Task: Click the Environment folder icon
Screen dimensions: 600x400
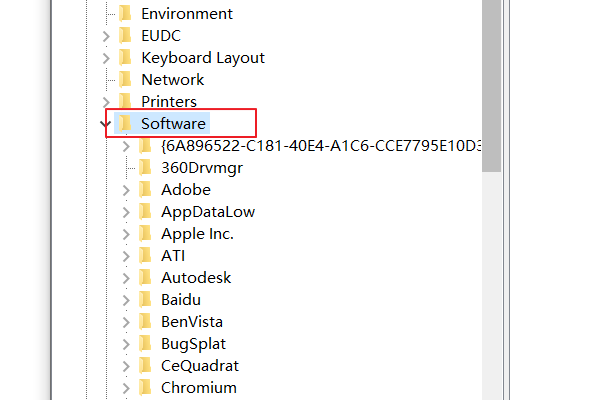Action: (125, 14)
